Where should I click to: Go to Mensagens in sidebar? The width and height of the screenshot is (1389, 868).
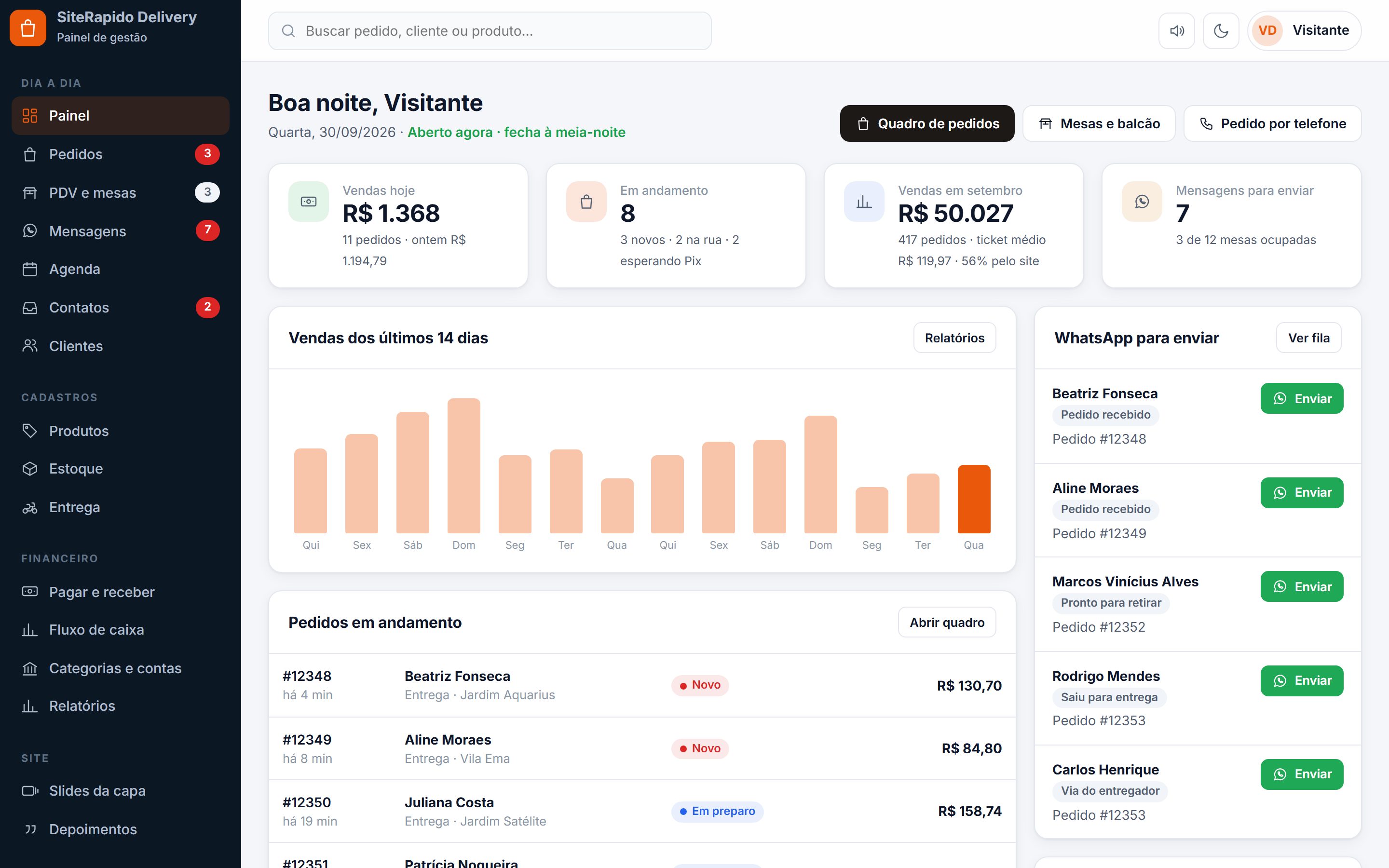tap(121, 231)
